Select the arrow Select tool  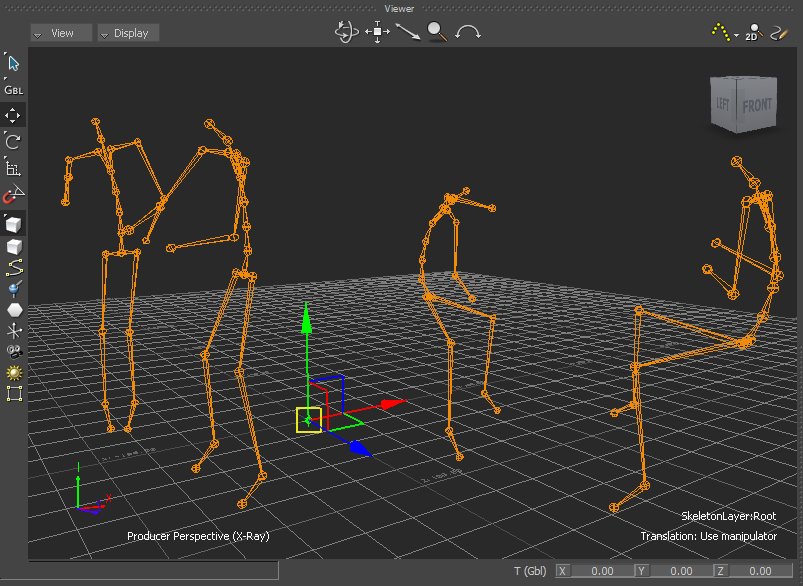coord(14,63)
